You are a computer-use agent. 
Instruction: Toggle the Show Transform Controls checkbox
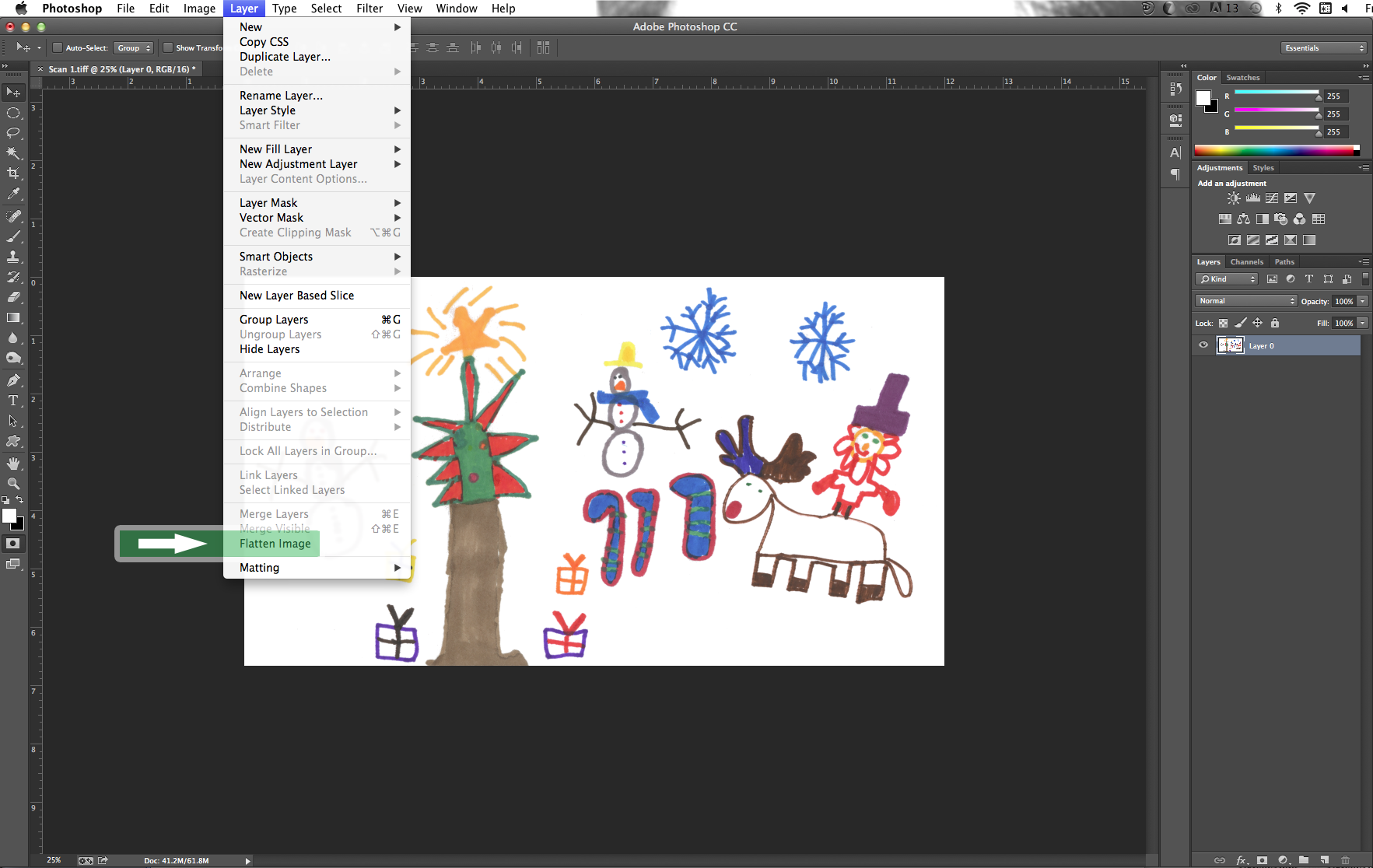coord(167,47)
